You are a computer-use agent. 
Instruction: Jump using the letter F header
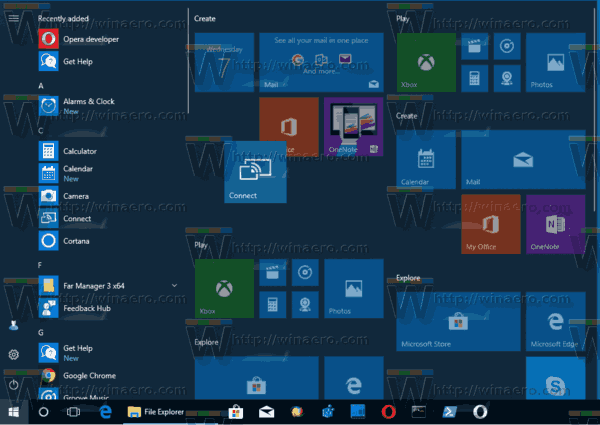coord(40,265)
